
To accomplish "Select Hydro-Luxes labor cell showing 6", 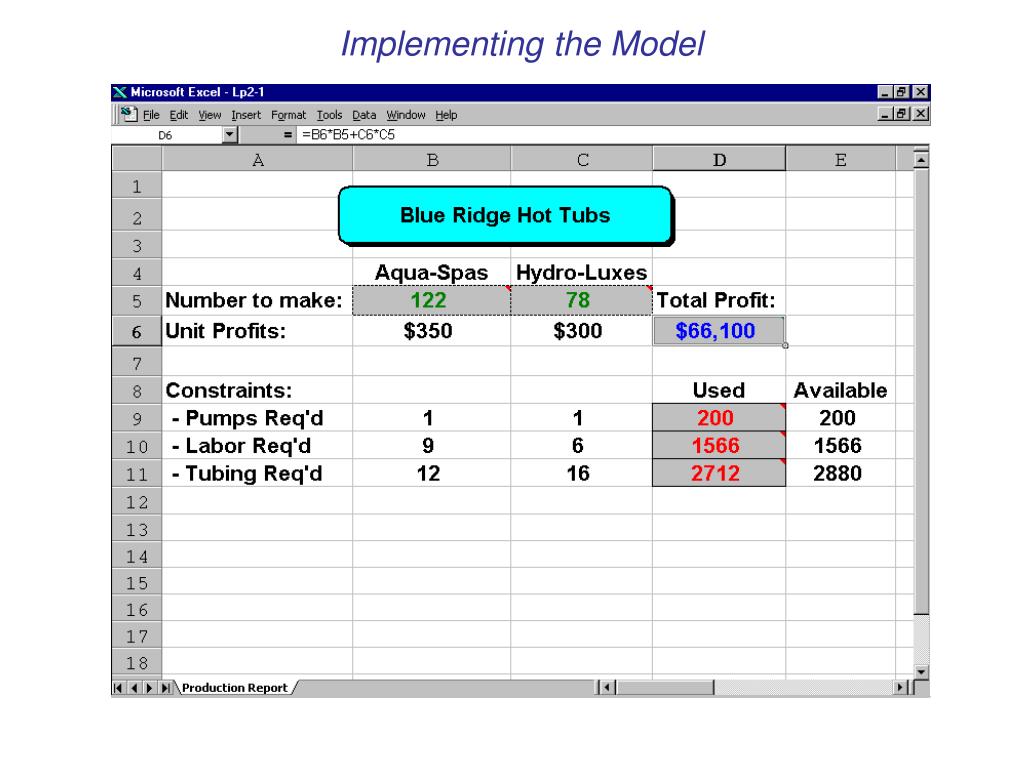I will (582, 445).
